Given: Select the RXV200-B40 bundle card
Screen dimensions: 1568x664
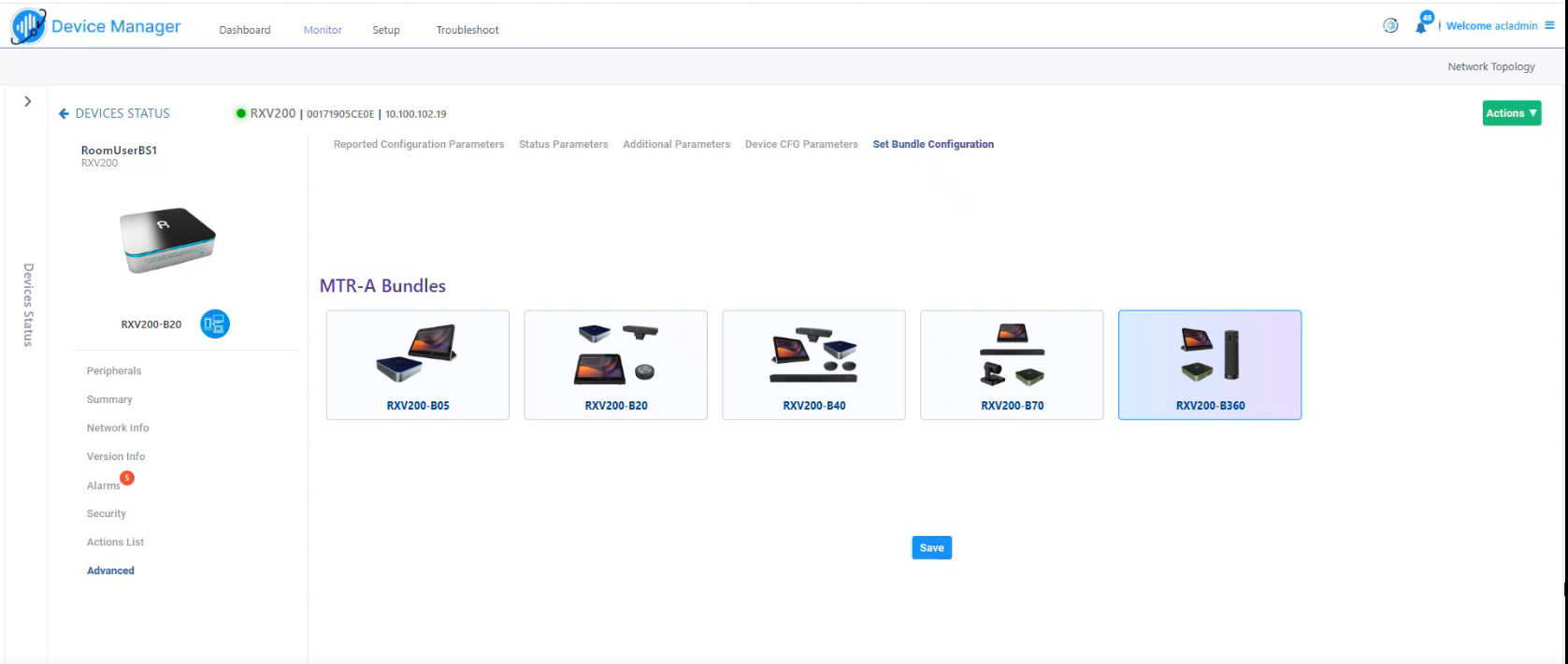Looking at the screenshot, I should [x=814, y=365].
